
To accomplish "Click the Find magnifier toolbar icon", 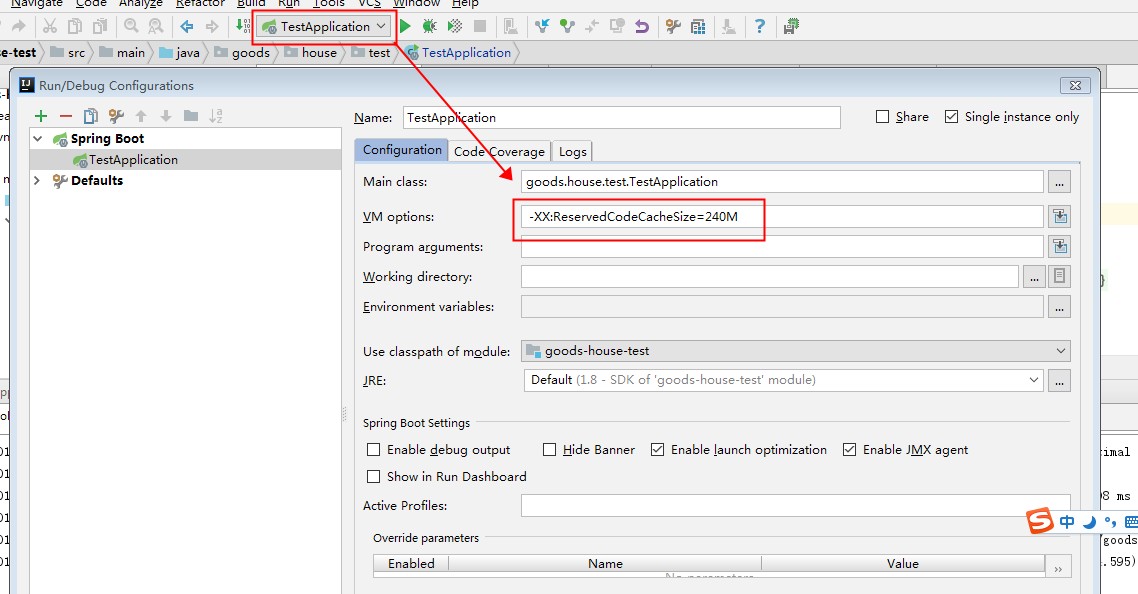I will [131, 27].
